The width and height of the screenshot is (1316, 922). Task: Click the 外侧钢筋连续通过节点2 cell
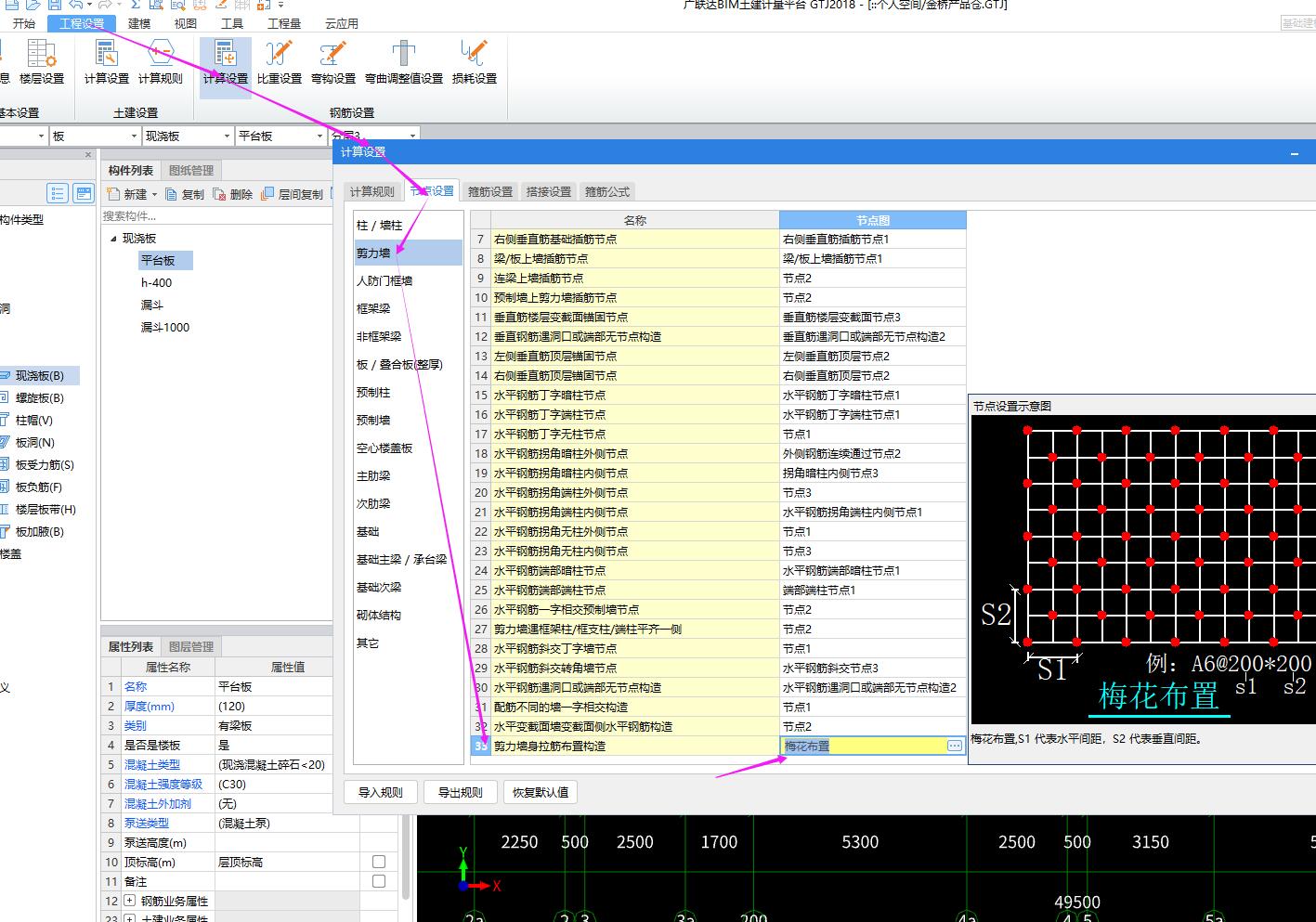(873, 453)
